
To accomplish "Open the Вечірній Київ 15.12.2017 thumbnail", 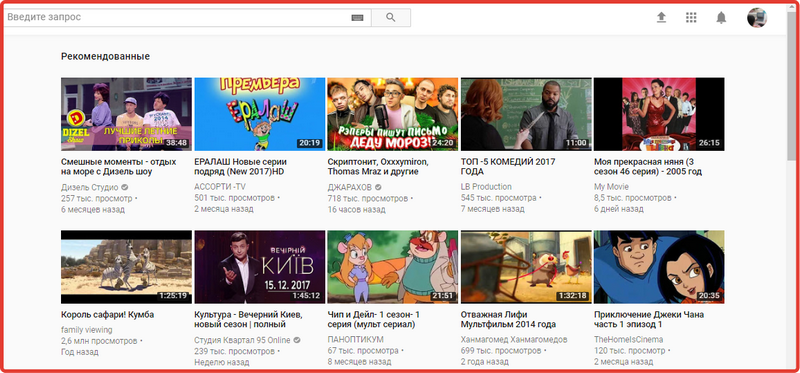I will [x=260, y=267].
